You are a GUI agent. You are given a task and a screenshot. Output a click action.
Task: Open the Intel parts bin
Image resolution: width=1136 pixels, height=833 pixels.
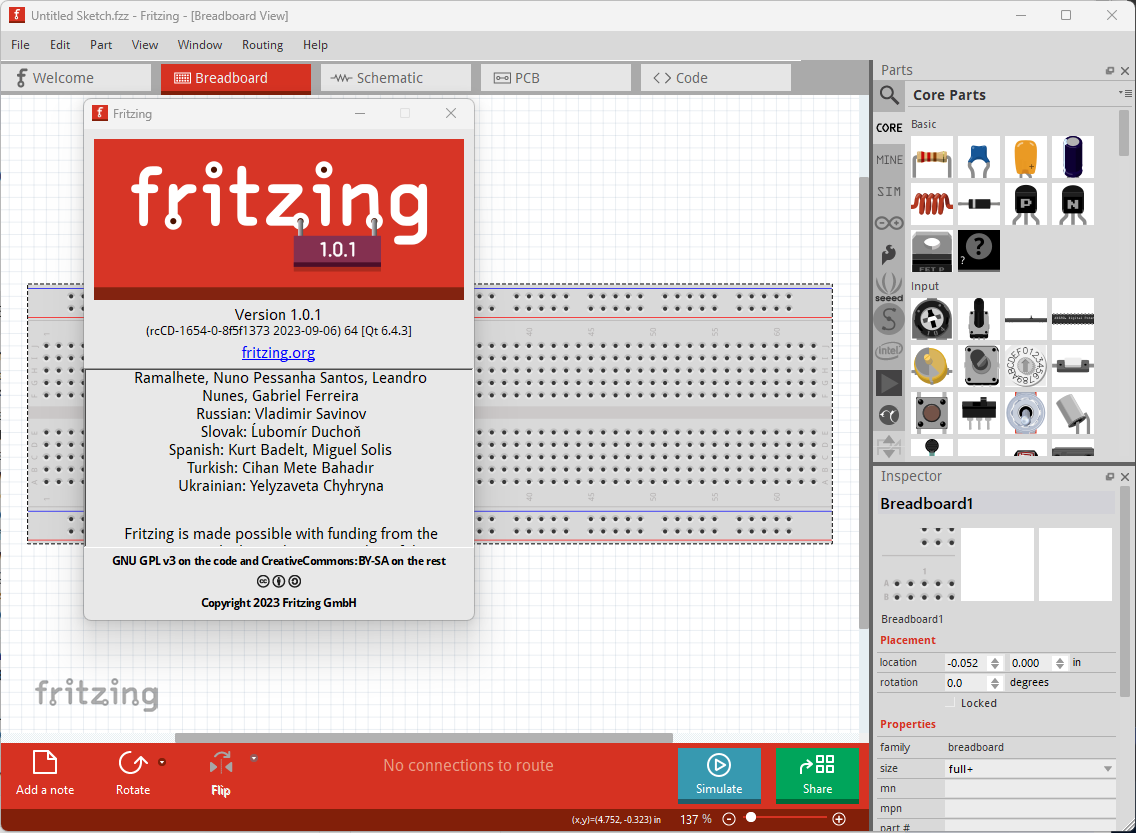coord(889,351)
